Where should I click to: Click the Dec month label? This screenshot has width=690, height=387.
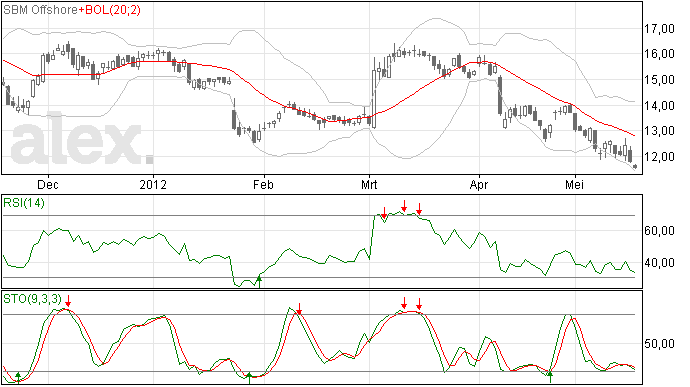click(48, 184)
